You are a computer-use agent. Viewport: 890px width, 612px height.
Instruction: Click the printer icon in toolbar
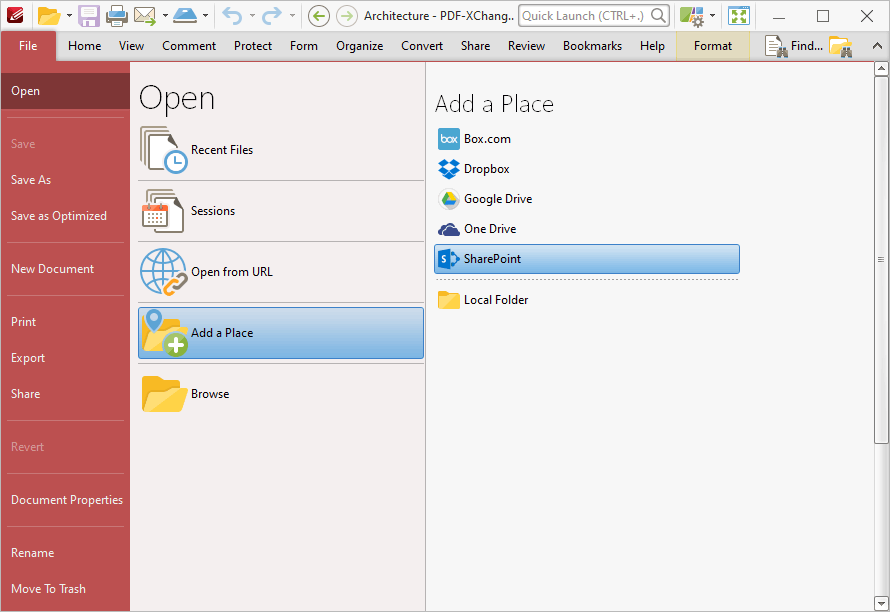117,16
